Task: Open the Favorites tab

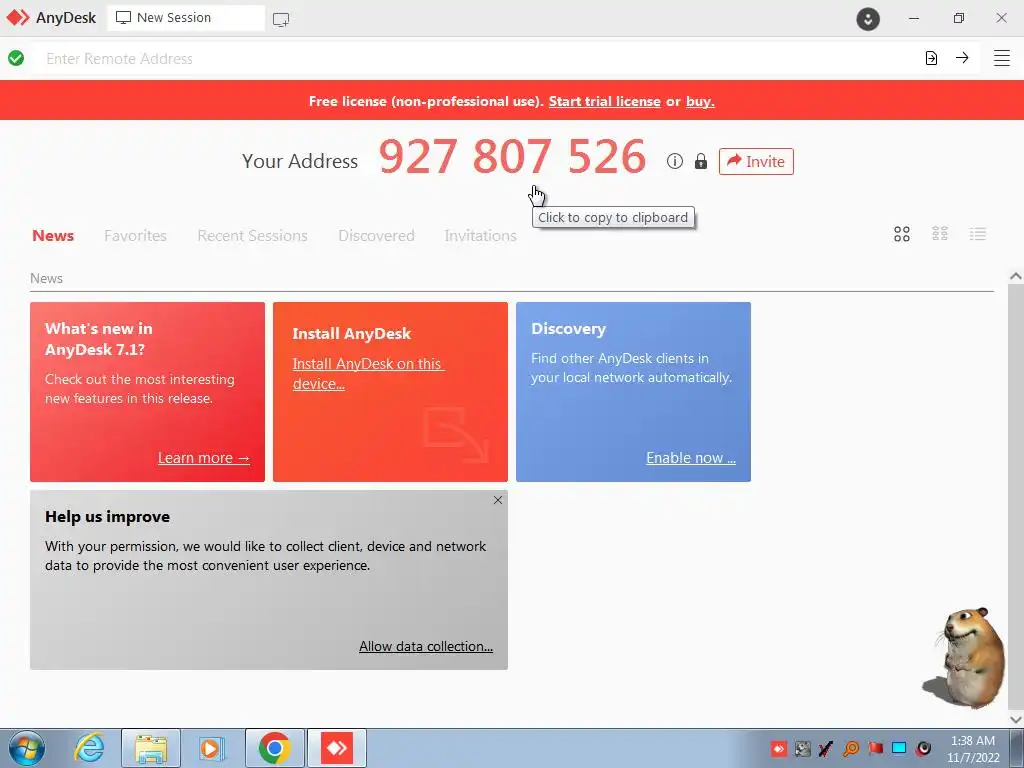Action: click(135, 235)
